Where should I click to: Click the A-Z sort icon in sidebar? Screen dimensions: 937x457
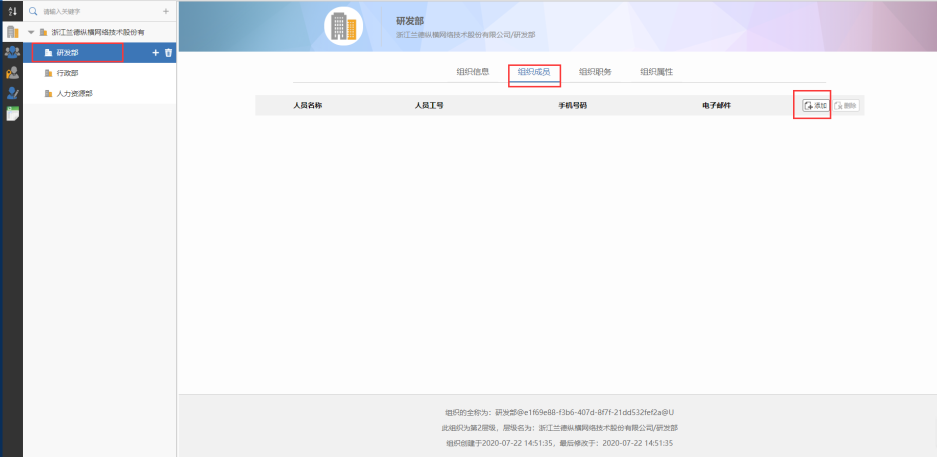(11, 10)
